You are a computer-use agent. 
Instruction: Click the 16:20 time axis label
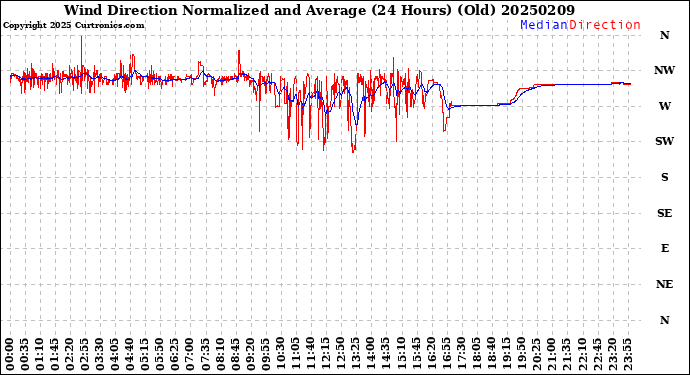coord(431,355)
